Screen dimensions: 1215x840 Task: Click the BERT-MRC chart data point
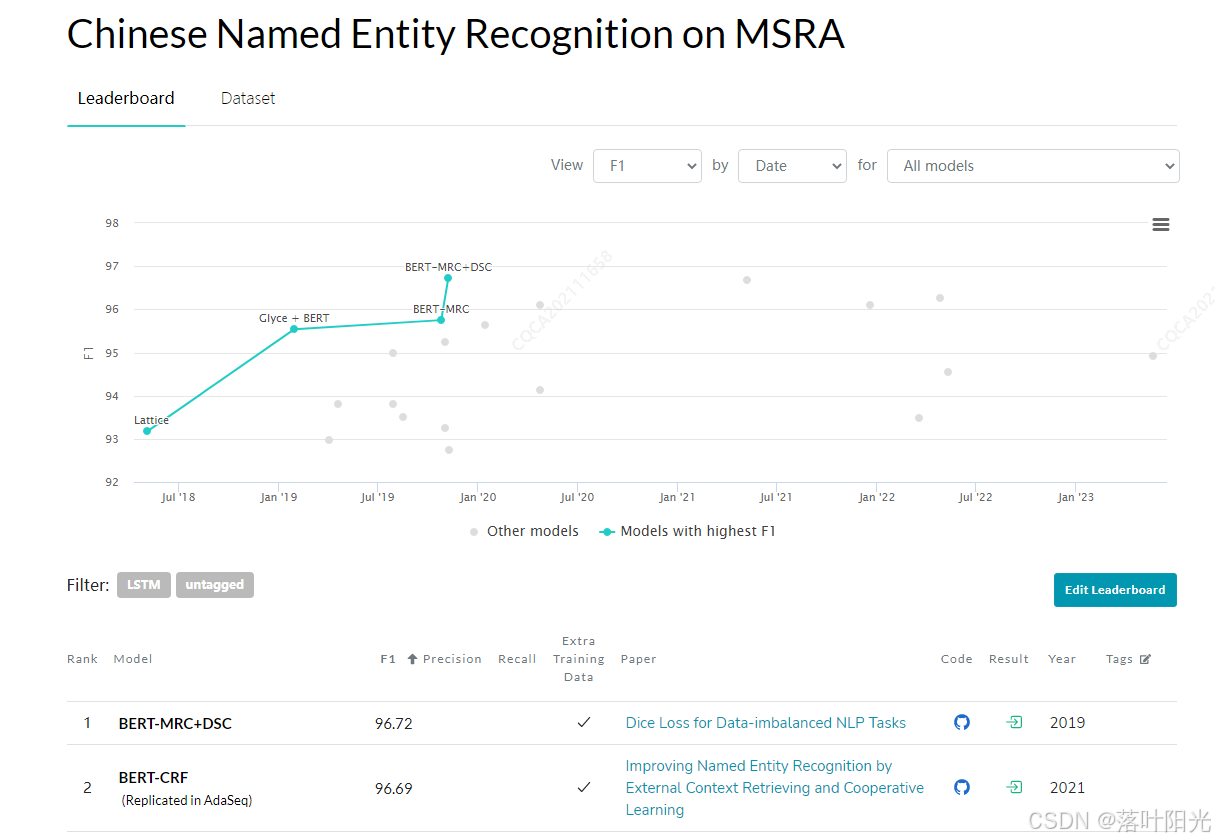click(441, 320)
